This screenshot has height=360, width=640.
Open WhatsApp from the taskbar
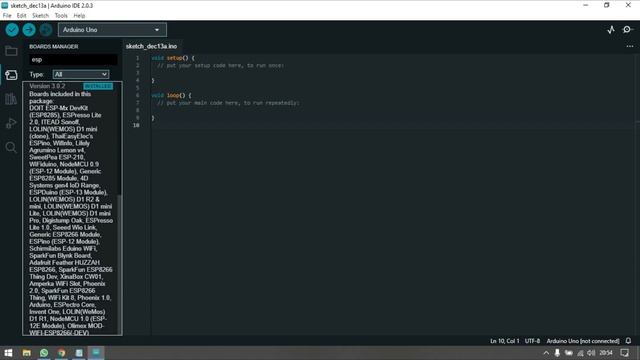pyautogui.click(x=44, y=353)
